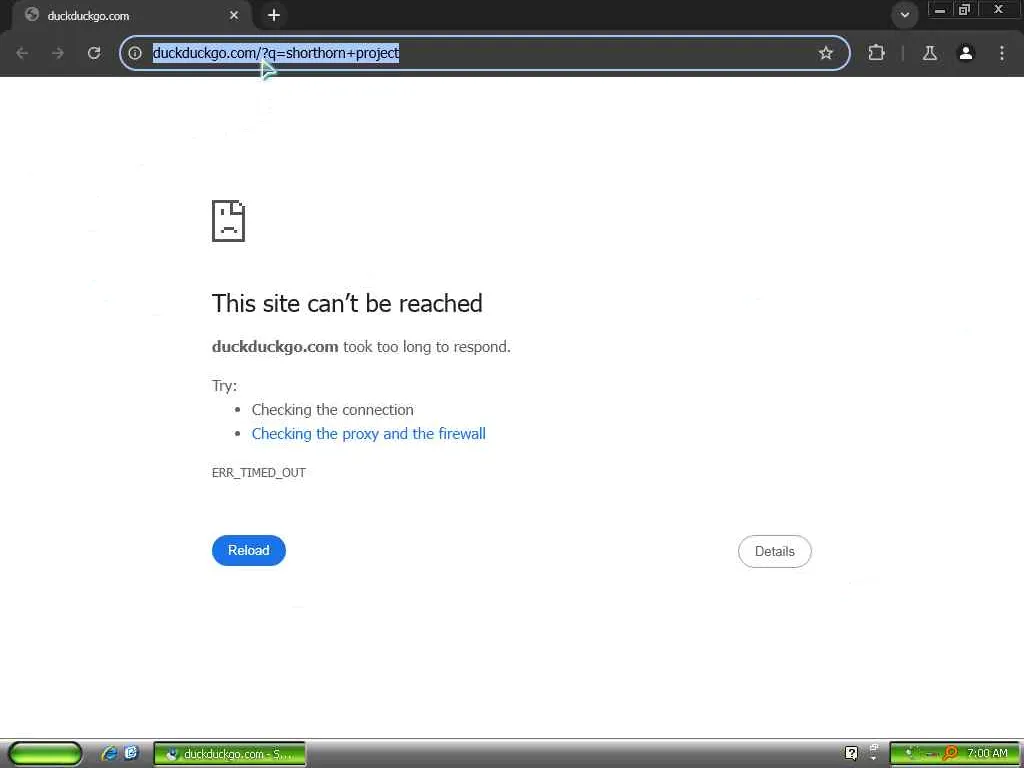Click the help question mark tray icon
This screenshot has width=1024, height=768.
(x=851, y=754)
